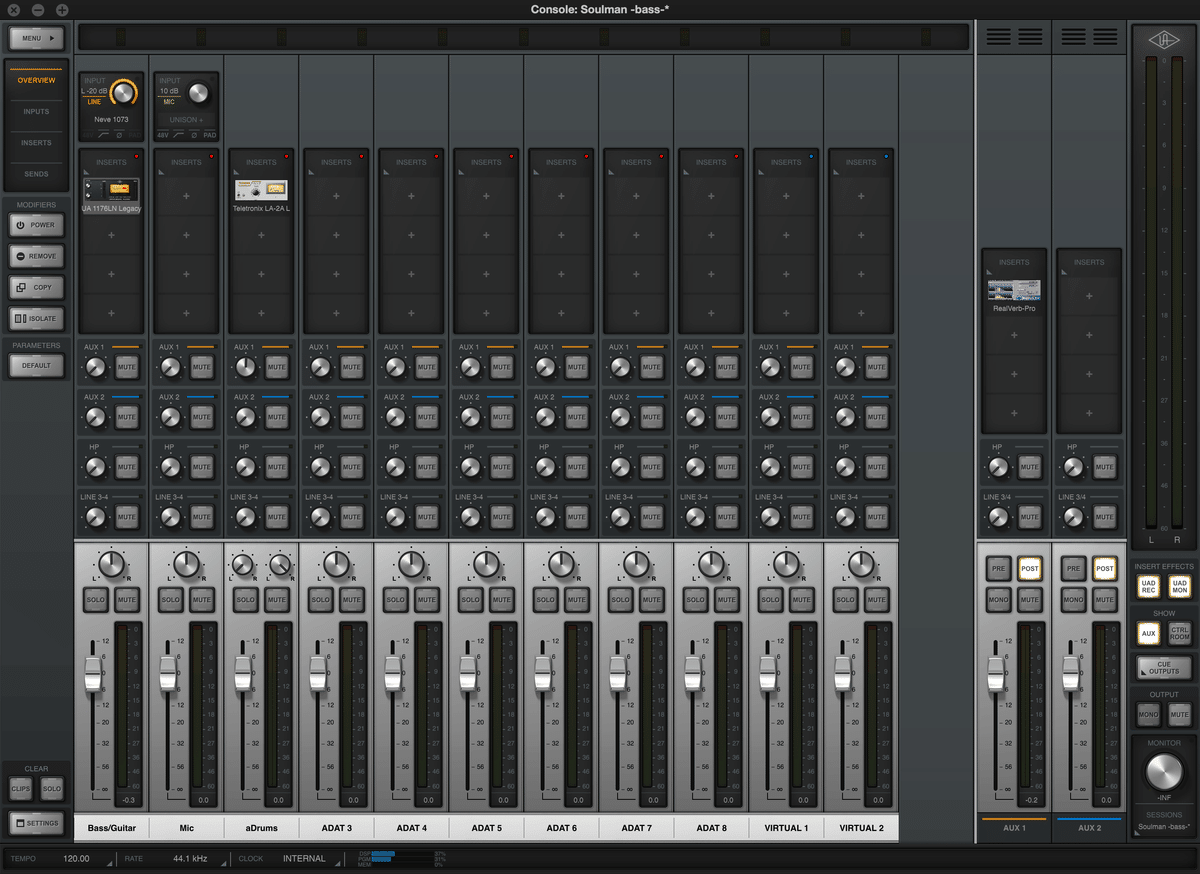
Task: Click the DEFAULT parameters button
Action: click(37, 365)
